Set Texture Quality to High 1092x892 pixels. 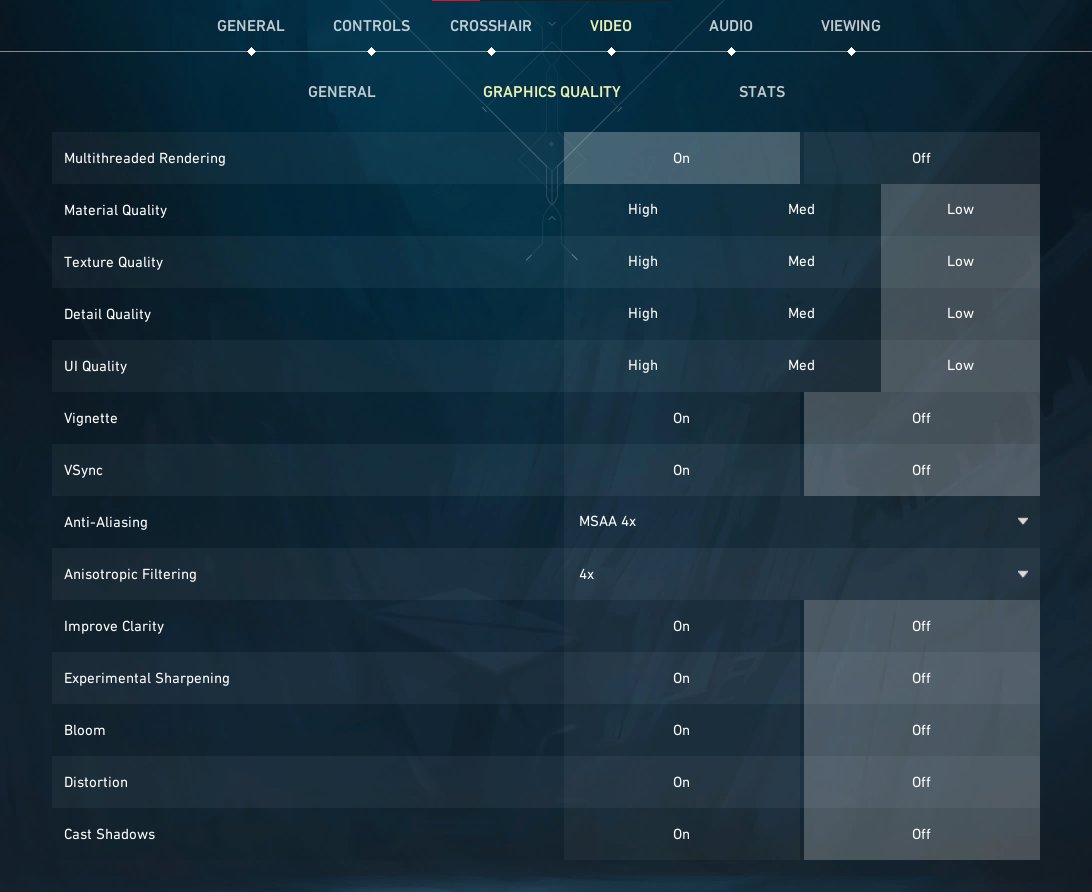643,262
